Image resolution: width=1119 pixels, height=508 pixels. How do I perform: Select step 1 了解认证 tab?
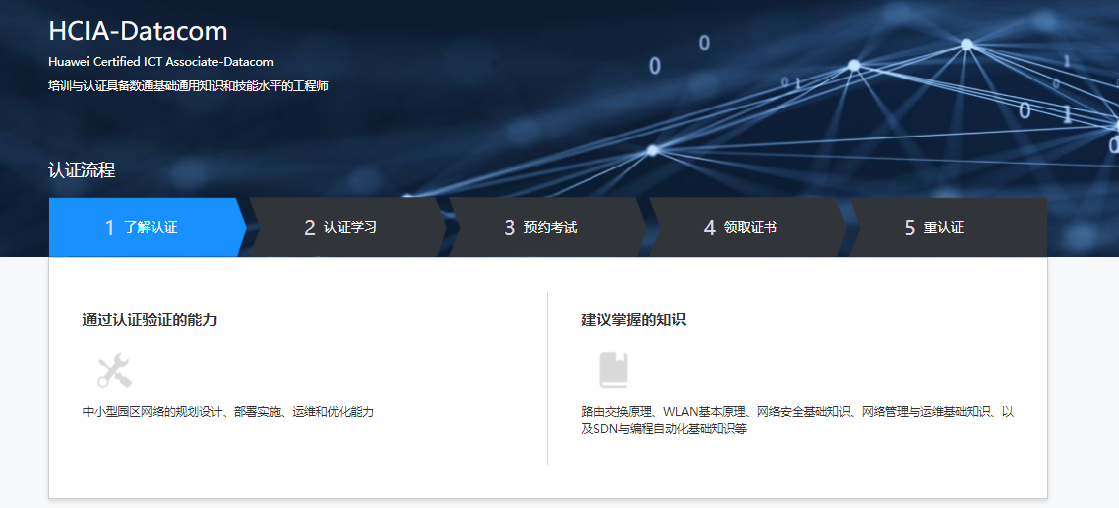point(147,228)
